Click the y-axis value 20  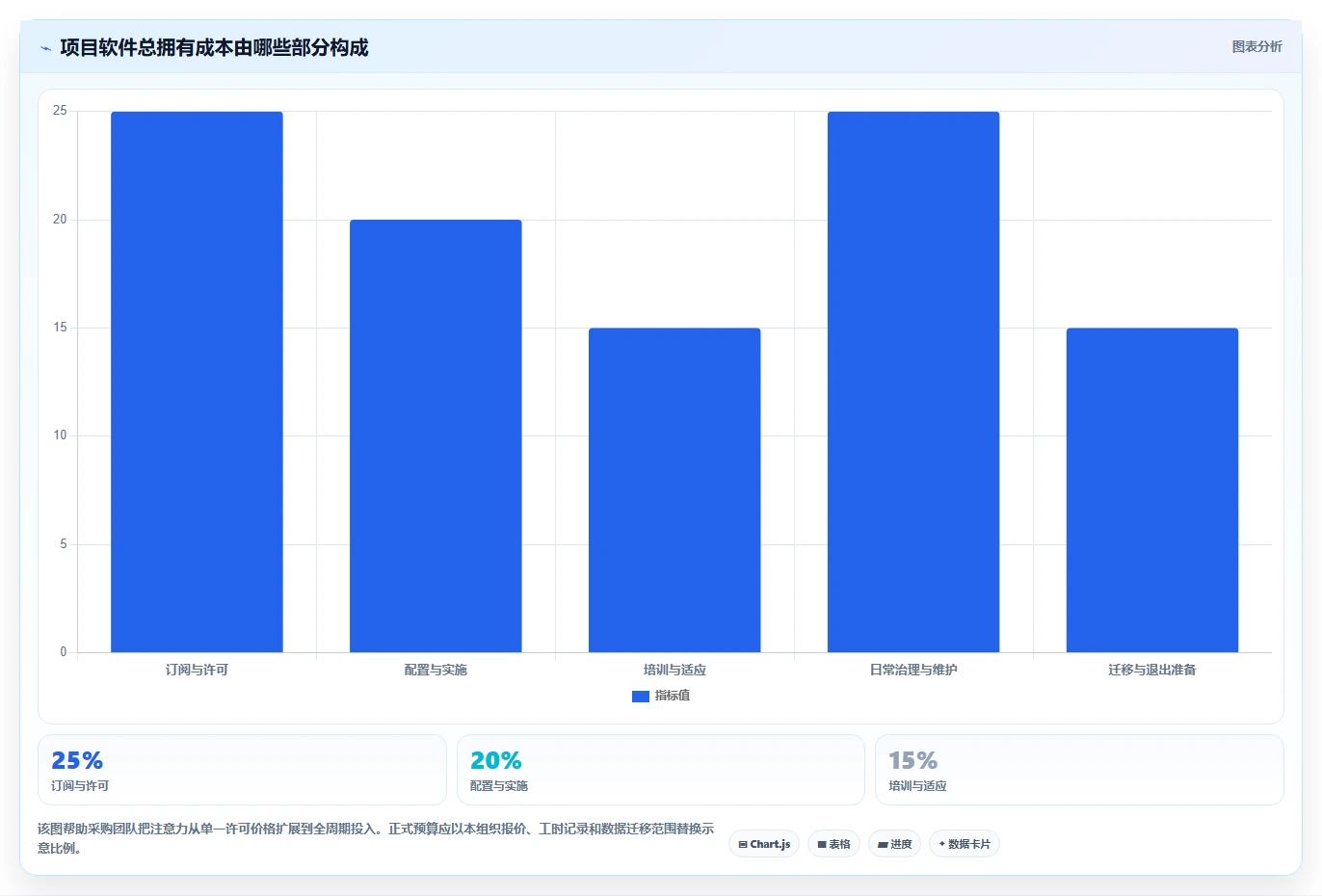pyautogui.click(x=60, y=220)
